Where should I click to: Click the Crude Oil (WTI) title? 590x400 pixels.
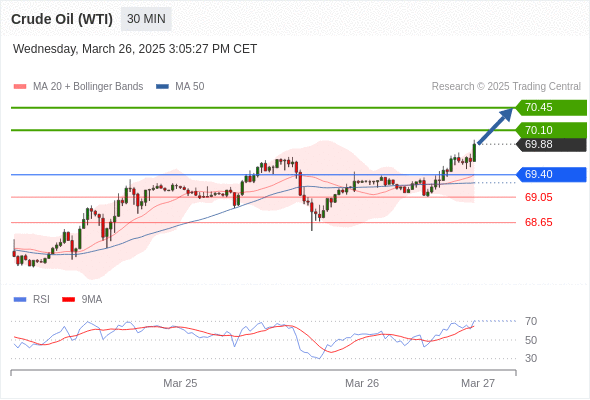click(x=62, y=19)
